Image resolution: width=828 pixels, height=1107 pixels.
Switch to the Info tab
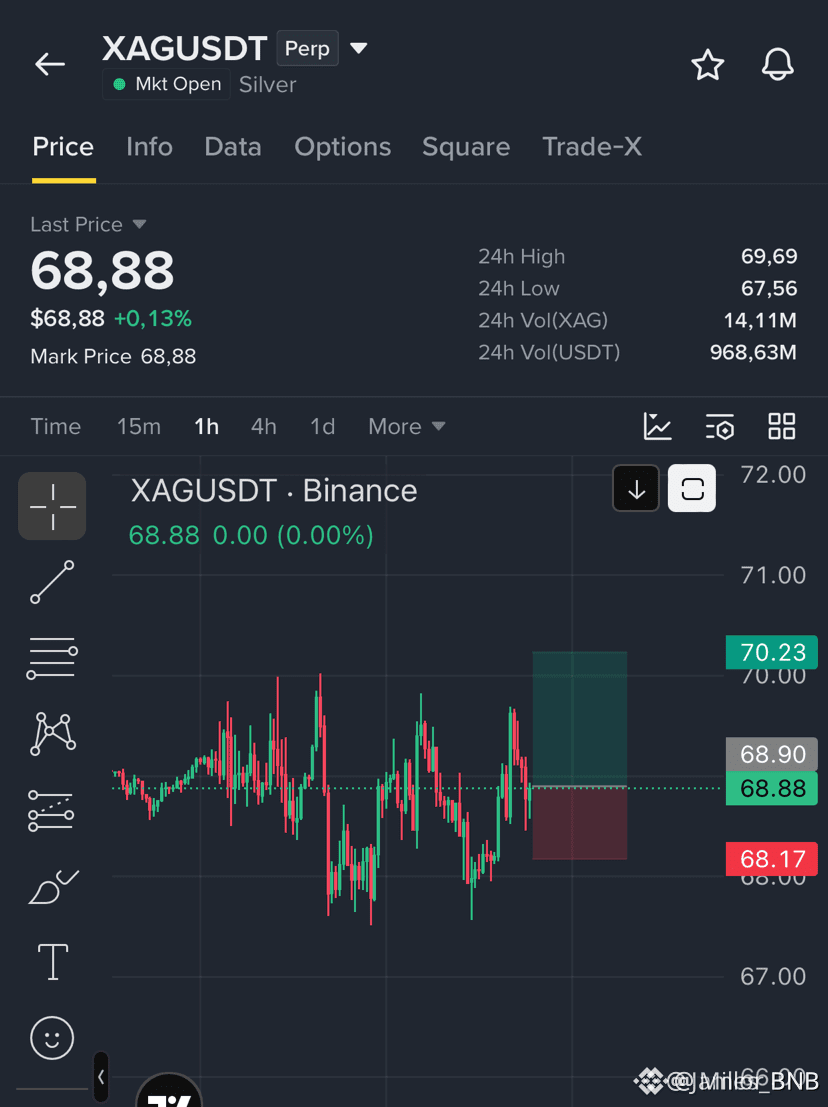coord(149,147)
